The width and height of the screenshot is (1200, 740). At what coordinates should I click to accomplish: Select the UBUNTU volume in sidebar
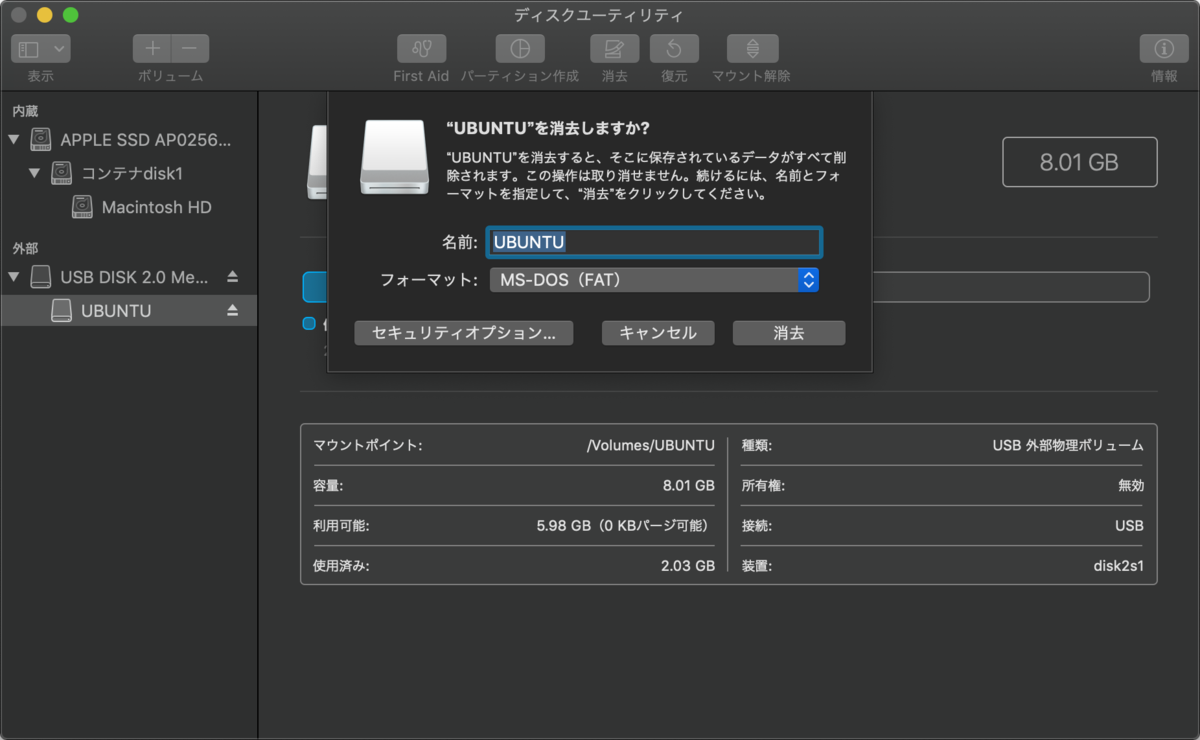click(x=128, y=311)
